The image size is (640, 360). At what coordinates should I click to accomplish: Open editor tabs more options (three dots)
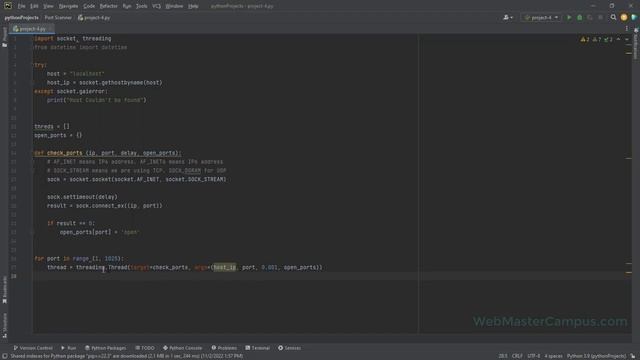627,29
